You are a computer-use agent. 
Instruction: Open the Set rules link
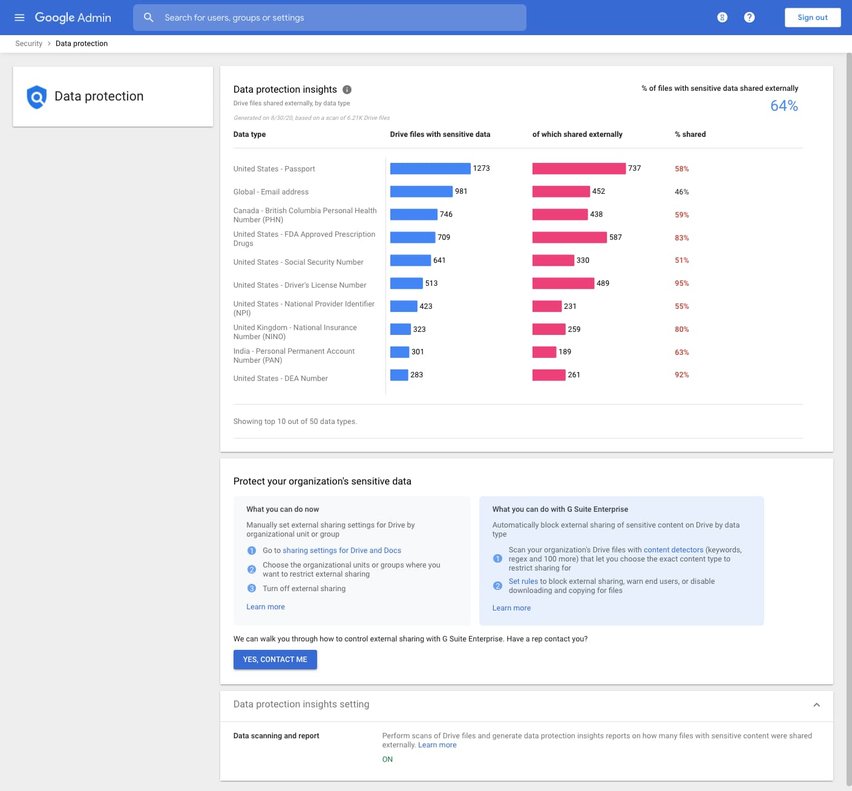point(523,581)
